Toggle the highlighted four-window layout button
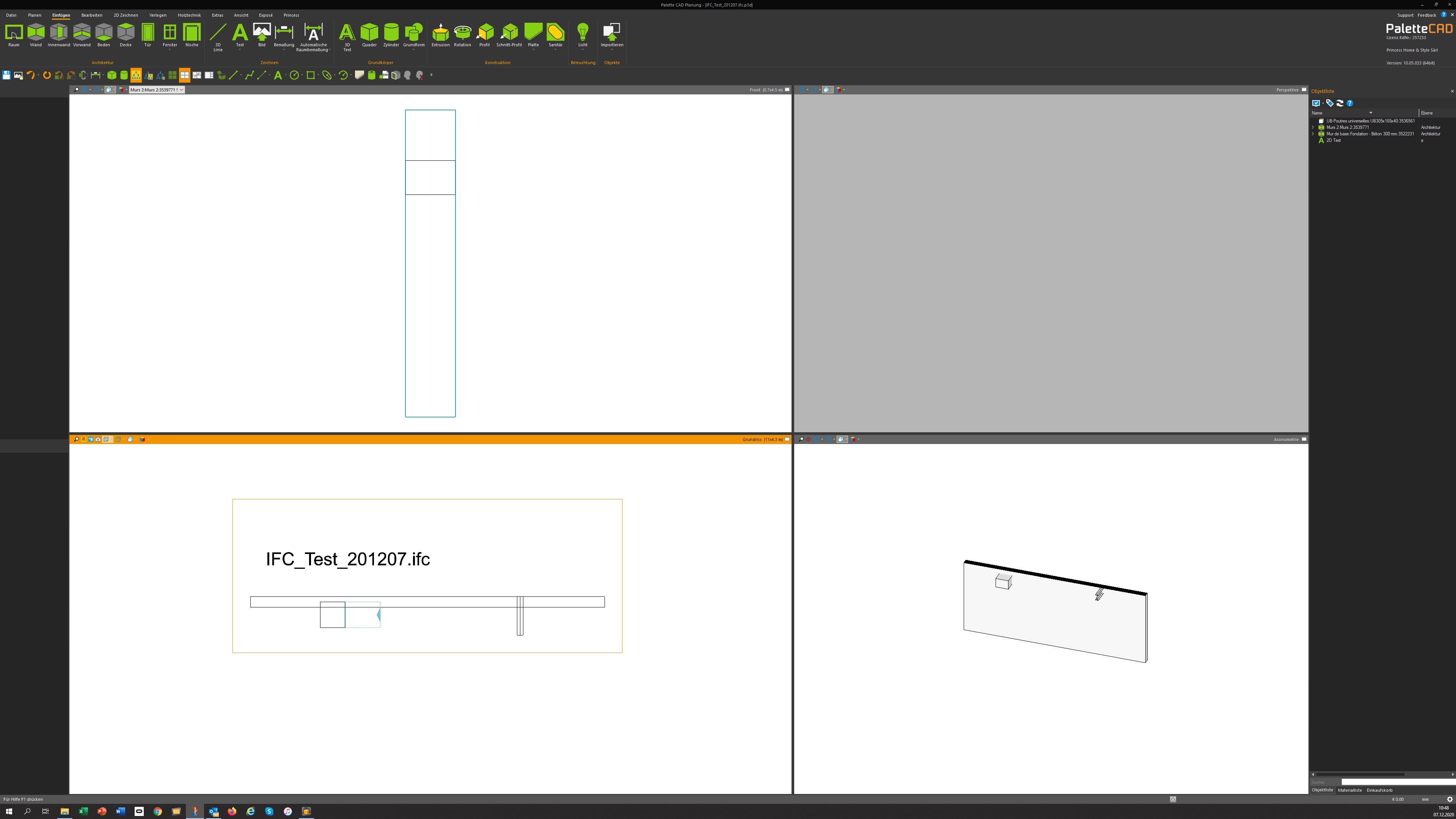 pos(184,75)
